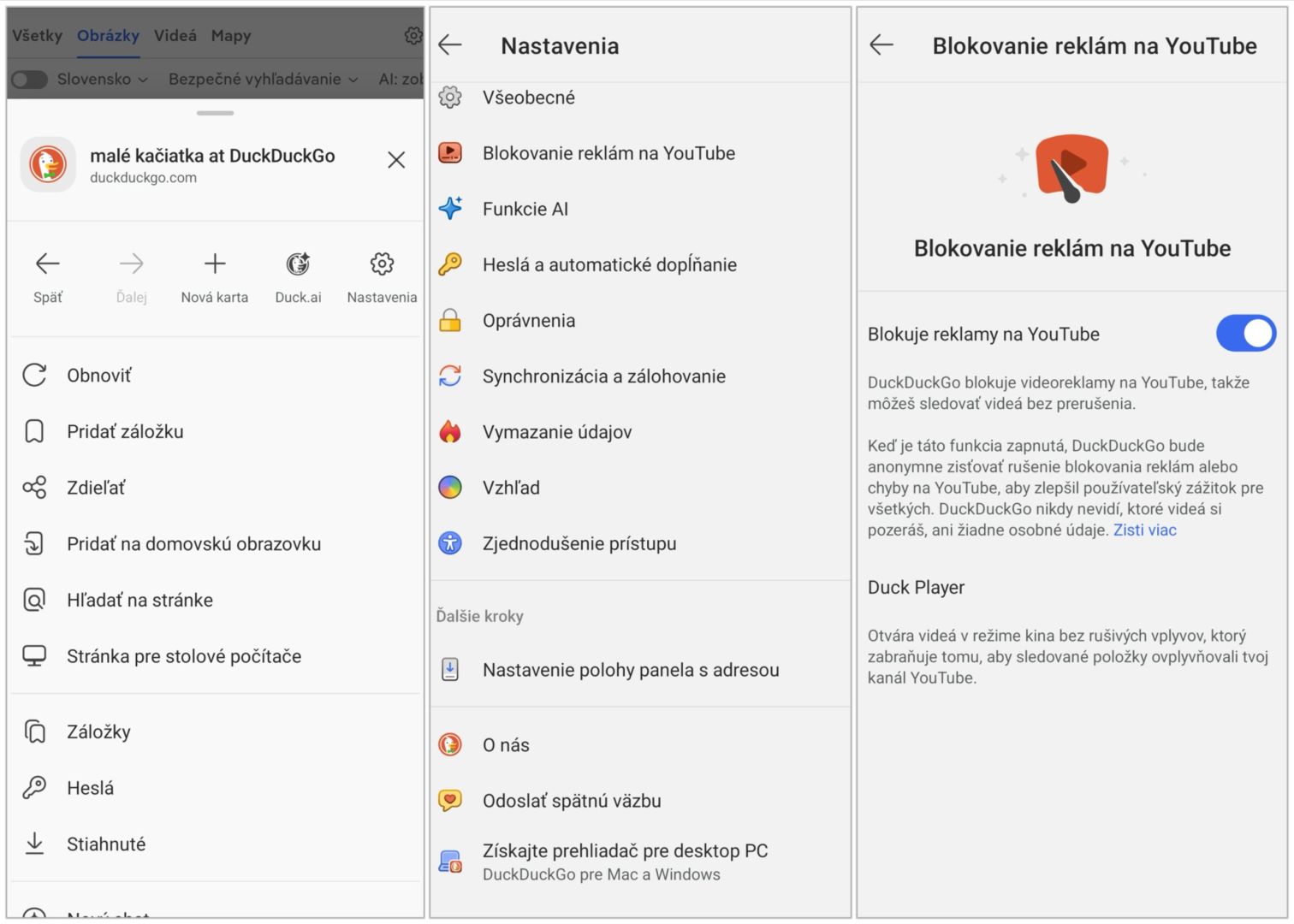The width and height of the screenshot is (1294, 924).
Task: Reload page with the Obnoviť icon
Action: click(34, 375)
